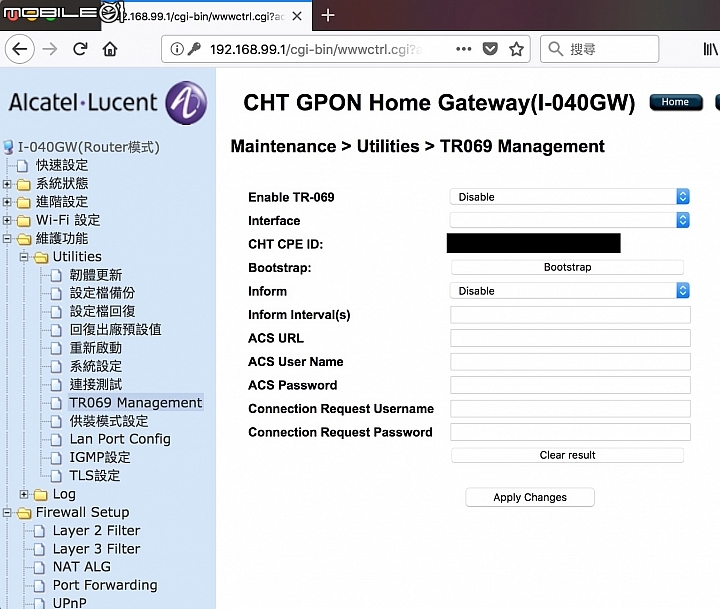The height and width of the screenshot is (609, 720).
Task: Focus the ACS URL field
Action: 570,338
